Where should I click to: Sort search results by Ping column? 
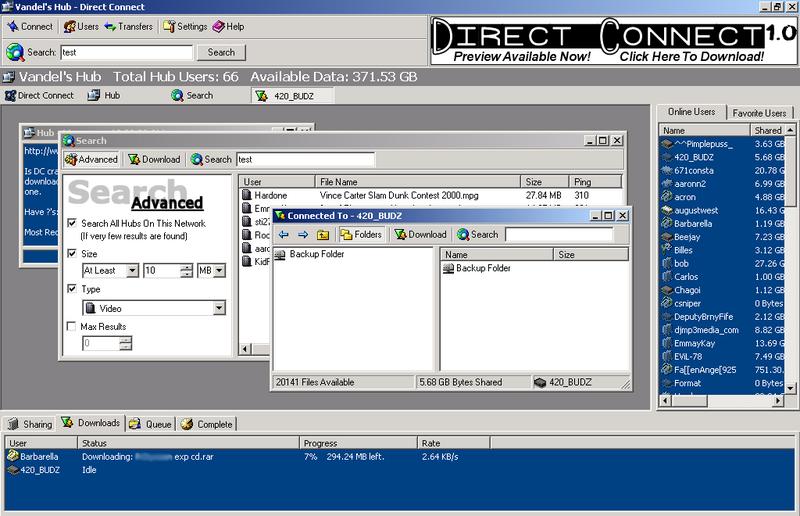pos(595,182)
